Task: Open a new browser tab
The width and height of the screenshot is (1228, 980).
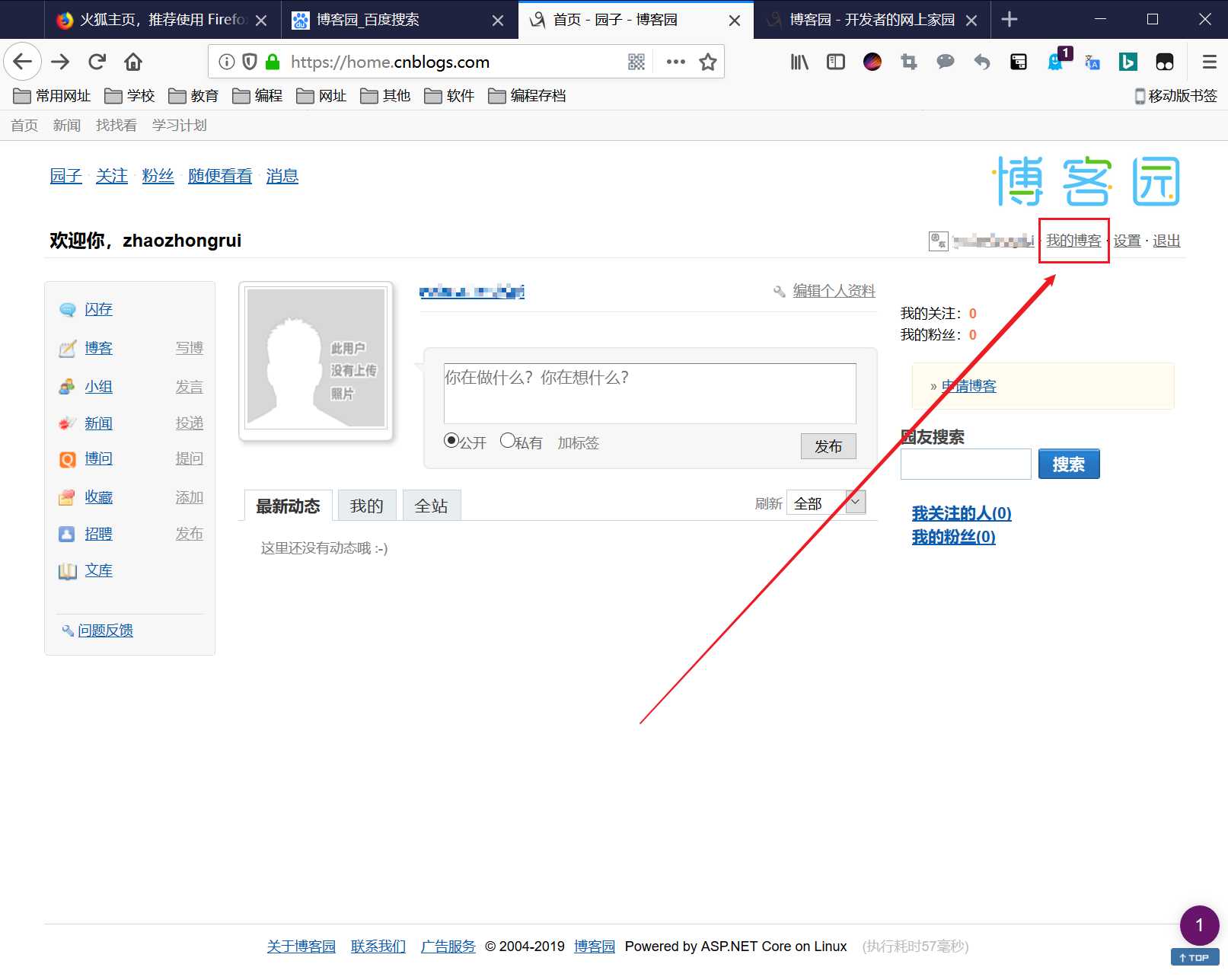Action: click(x=1010, y=20)
